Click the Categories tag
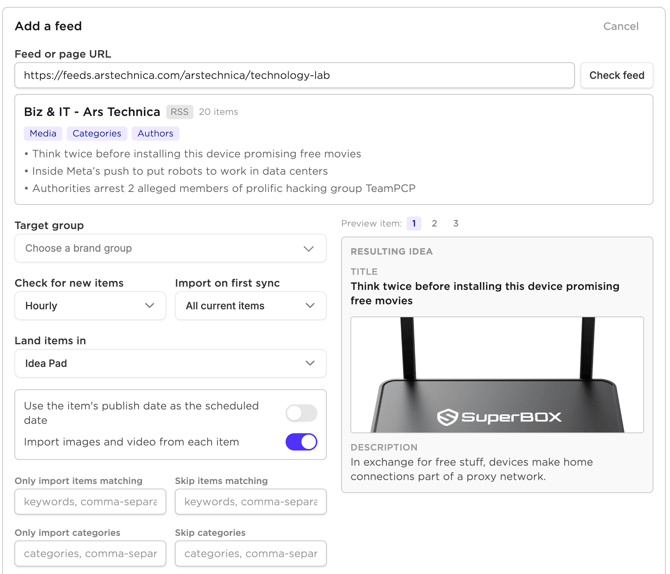This screenshot has width=670, height=574. tap(97, 133)
